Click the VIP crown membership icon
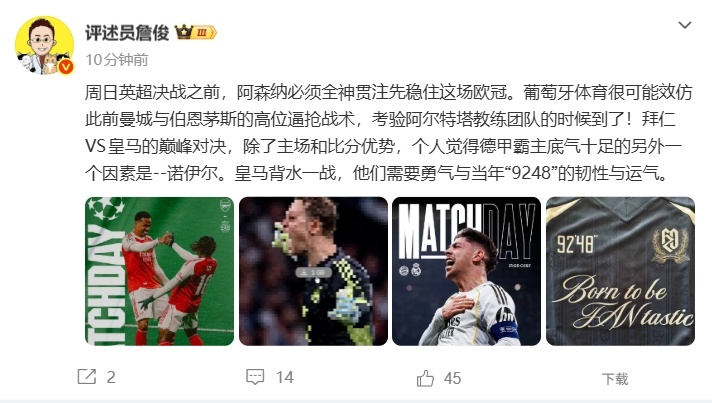 [184, 32]
